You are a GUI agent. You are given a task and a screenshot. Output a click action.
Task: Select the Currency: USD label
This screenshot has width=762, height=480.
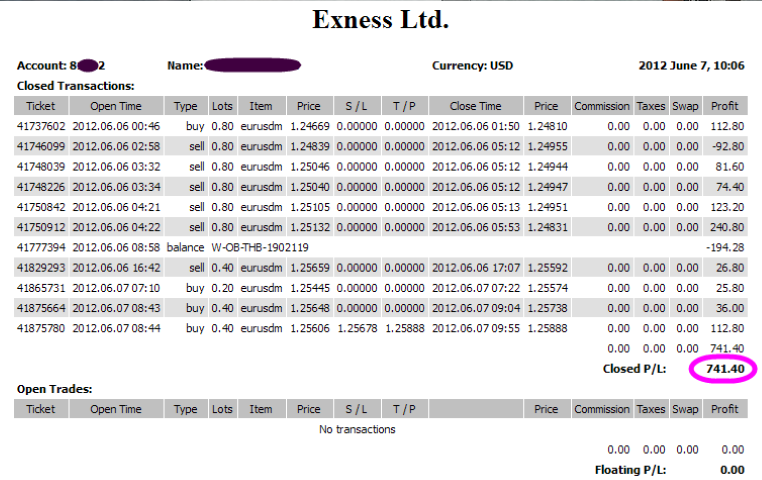coord(472,66)
